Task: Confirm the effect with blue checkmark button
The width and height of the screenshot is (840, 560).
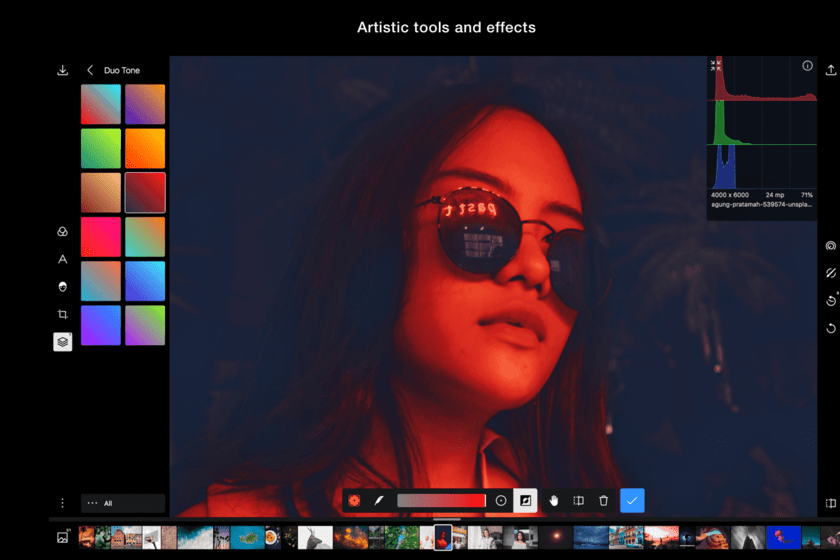Action: (632, 500)
